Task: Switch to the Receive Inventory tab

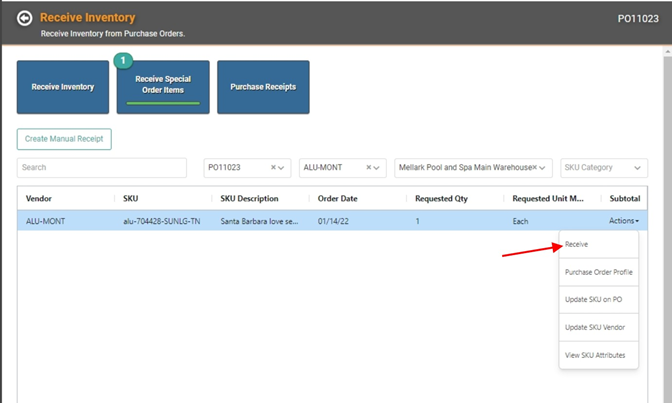Action: pyautogui.click(x=63, y=87)
